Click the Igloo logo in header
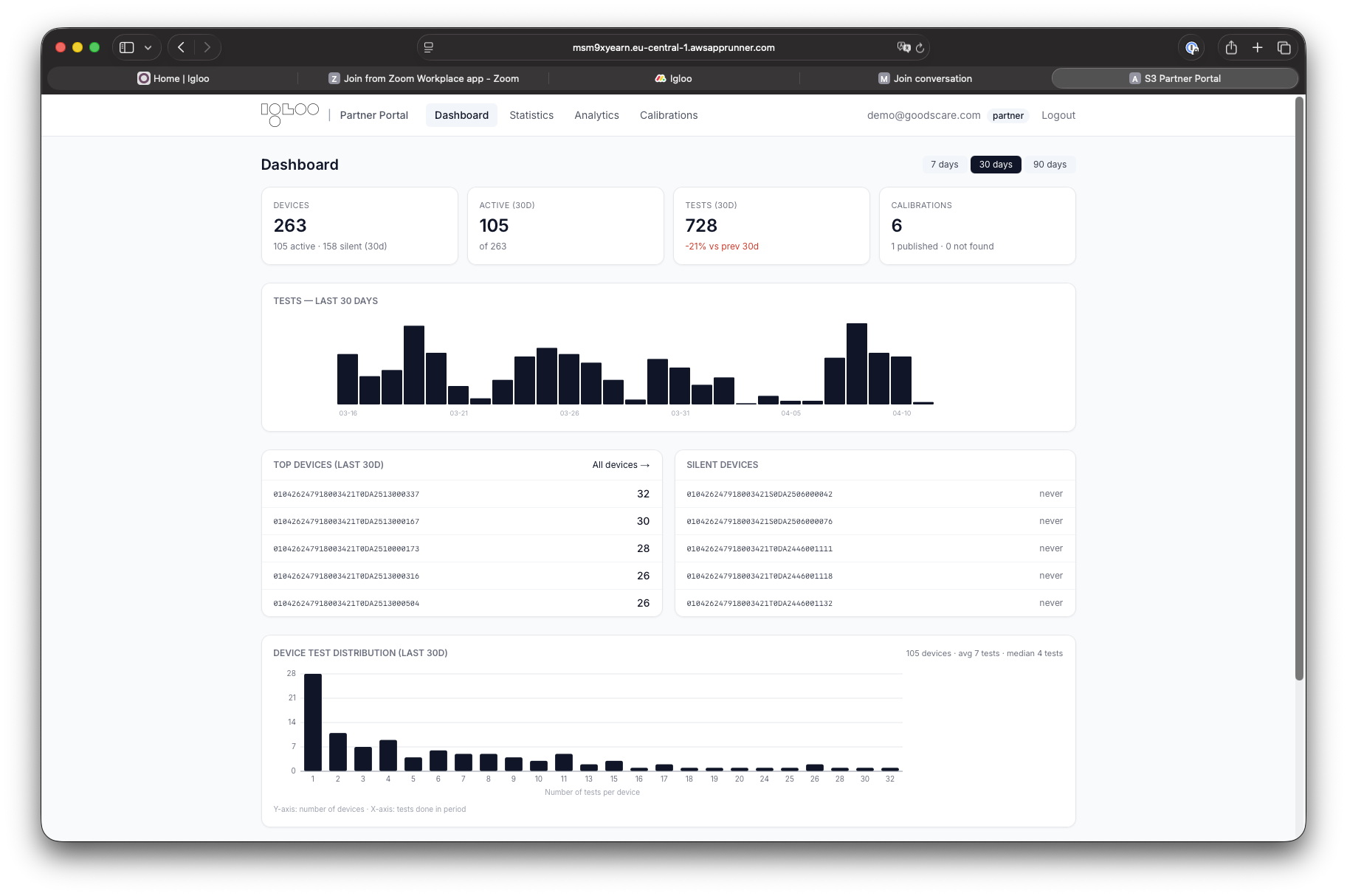 pos(290,114)
